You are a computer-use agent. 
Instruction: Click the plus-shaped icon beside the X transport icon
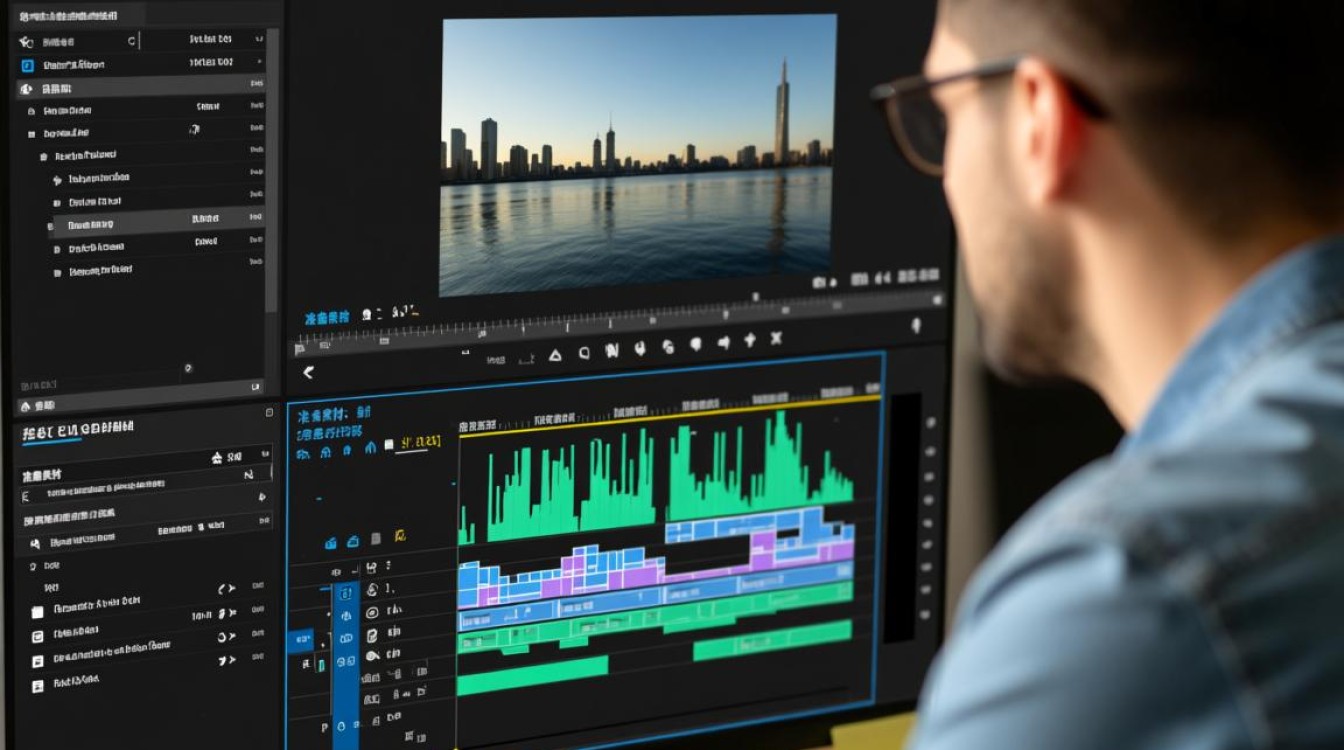click(x=750, y=341)
